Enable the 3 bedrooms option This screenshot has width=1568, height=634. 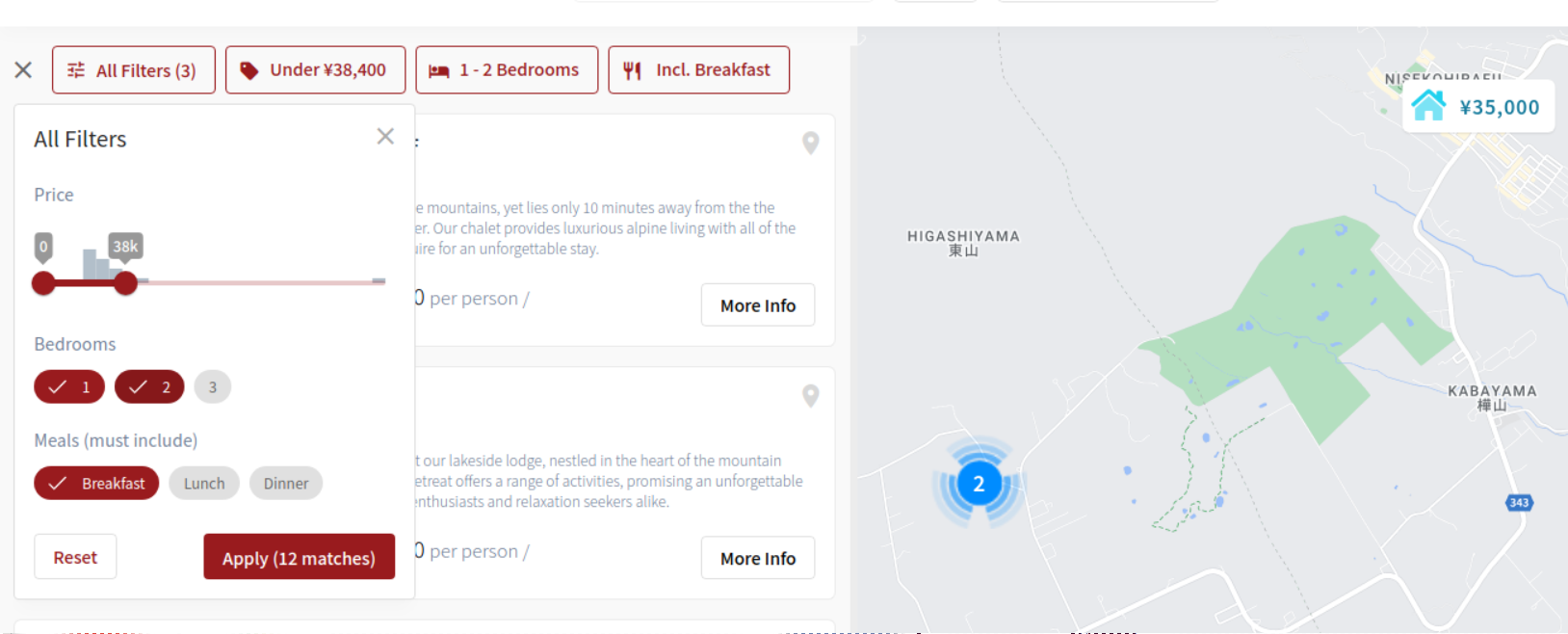213,387
